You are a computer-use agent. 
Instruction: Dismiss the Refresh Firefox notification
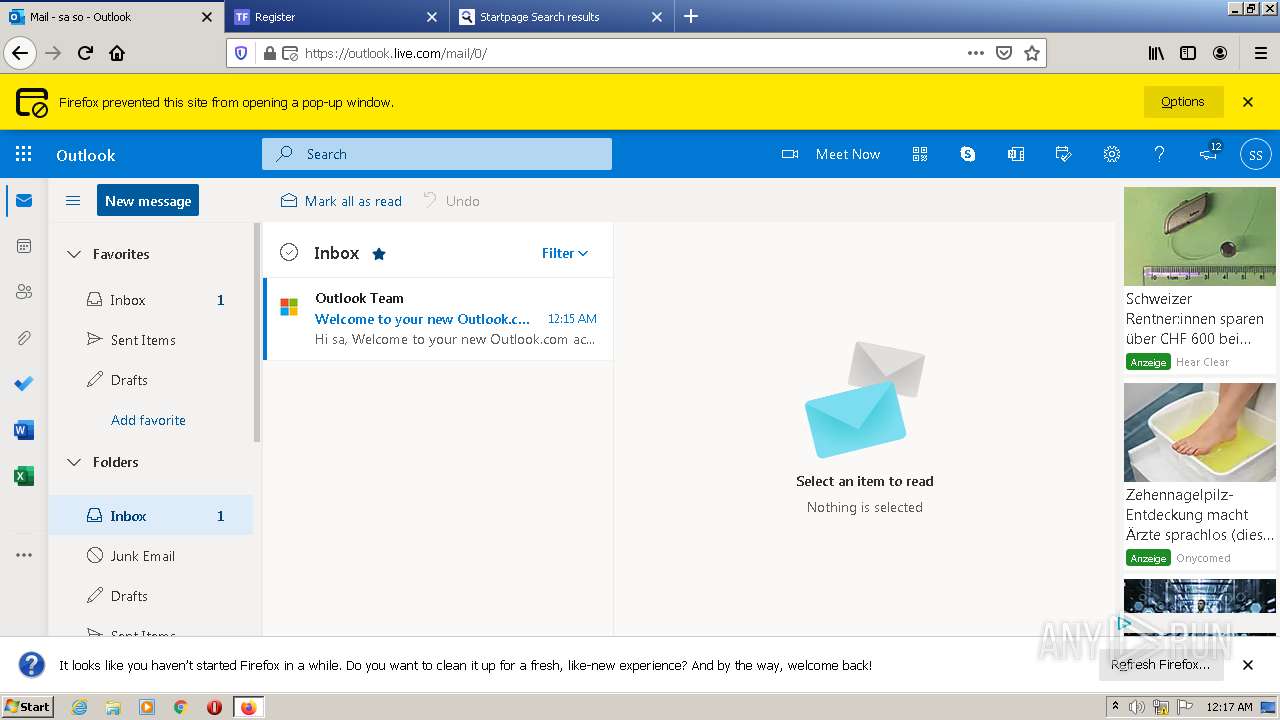click(x=1248, y=665)
